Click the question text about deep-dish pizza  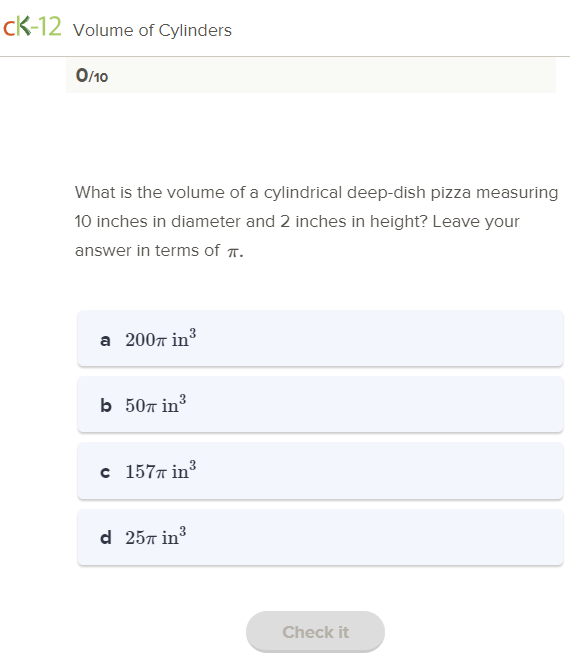(x=316, y=221)
